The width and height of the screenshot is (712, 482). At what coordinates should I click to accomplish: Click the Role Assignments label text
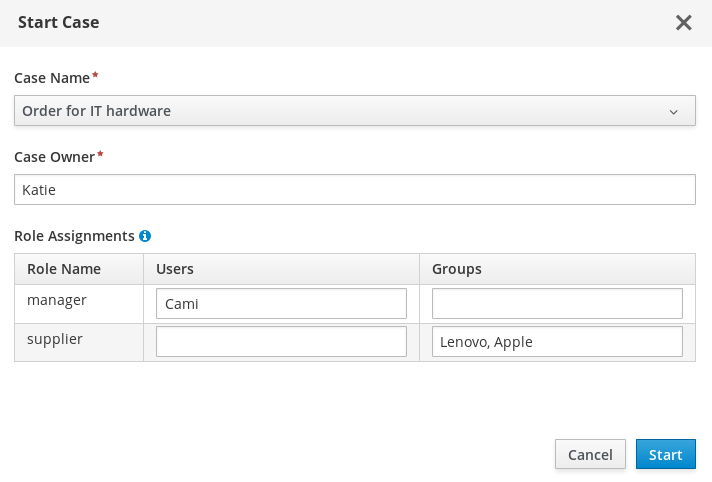click(74, 236)
